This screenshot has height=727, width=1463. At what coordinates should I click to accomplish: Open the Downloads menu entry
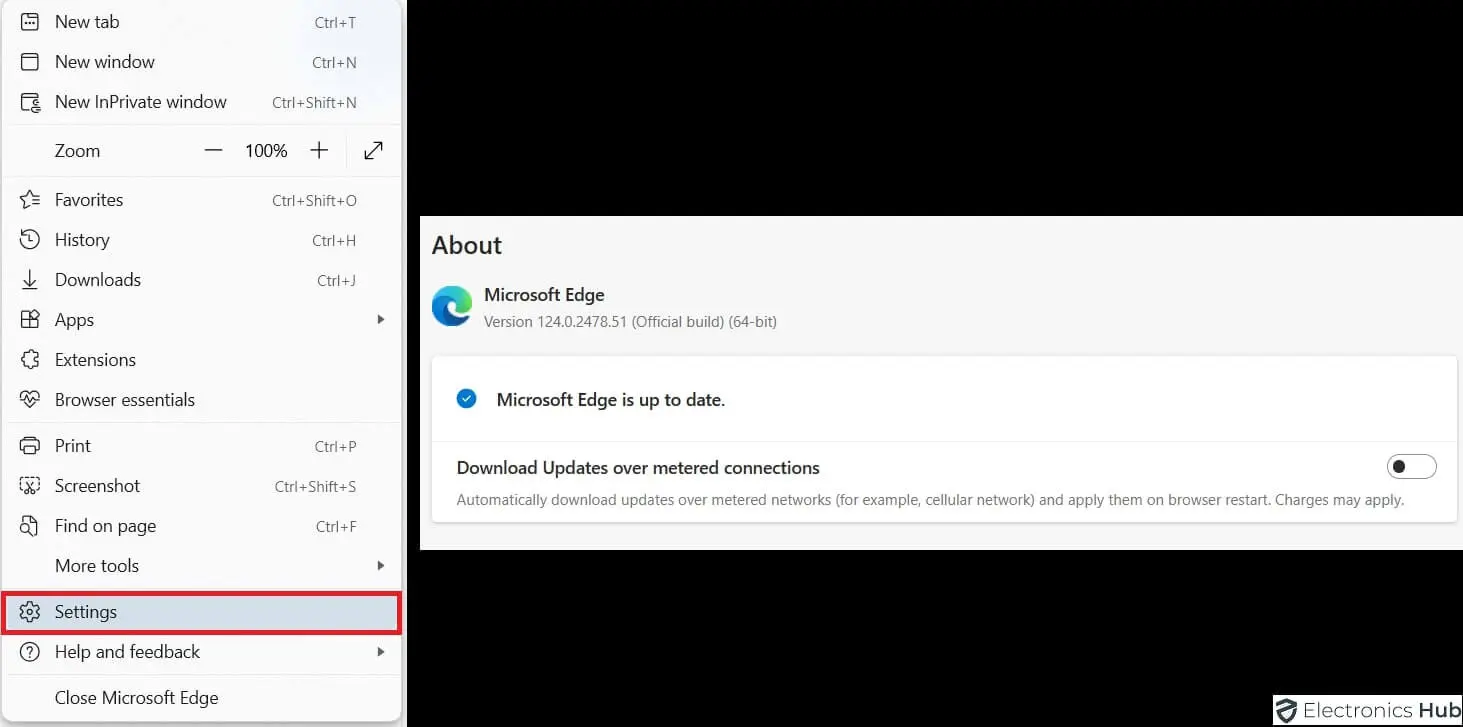(x=201, y=280)
